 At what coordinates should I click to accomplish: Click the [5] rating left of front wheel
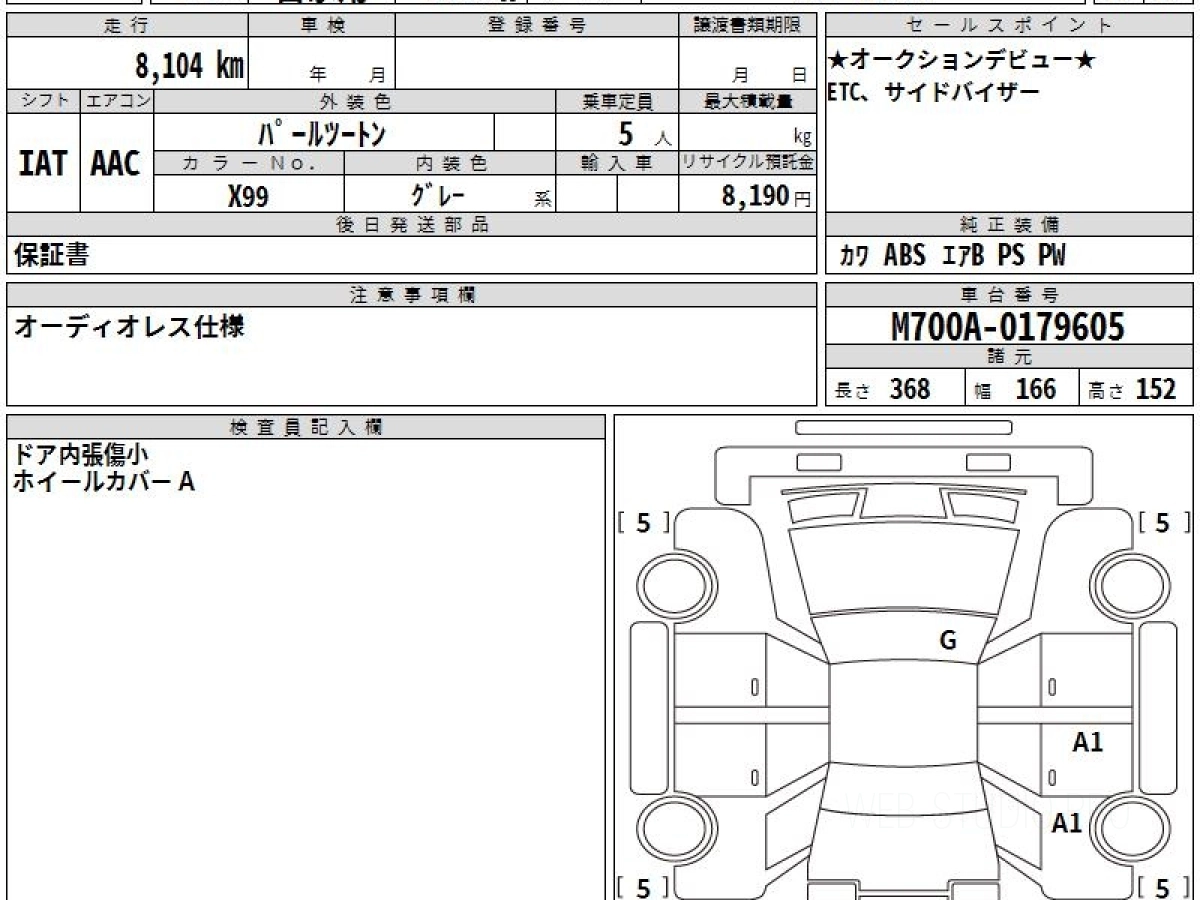click(x=643, y=523)
